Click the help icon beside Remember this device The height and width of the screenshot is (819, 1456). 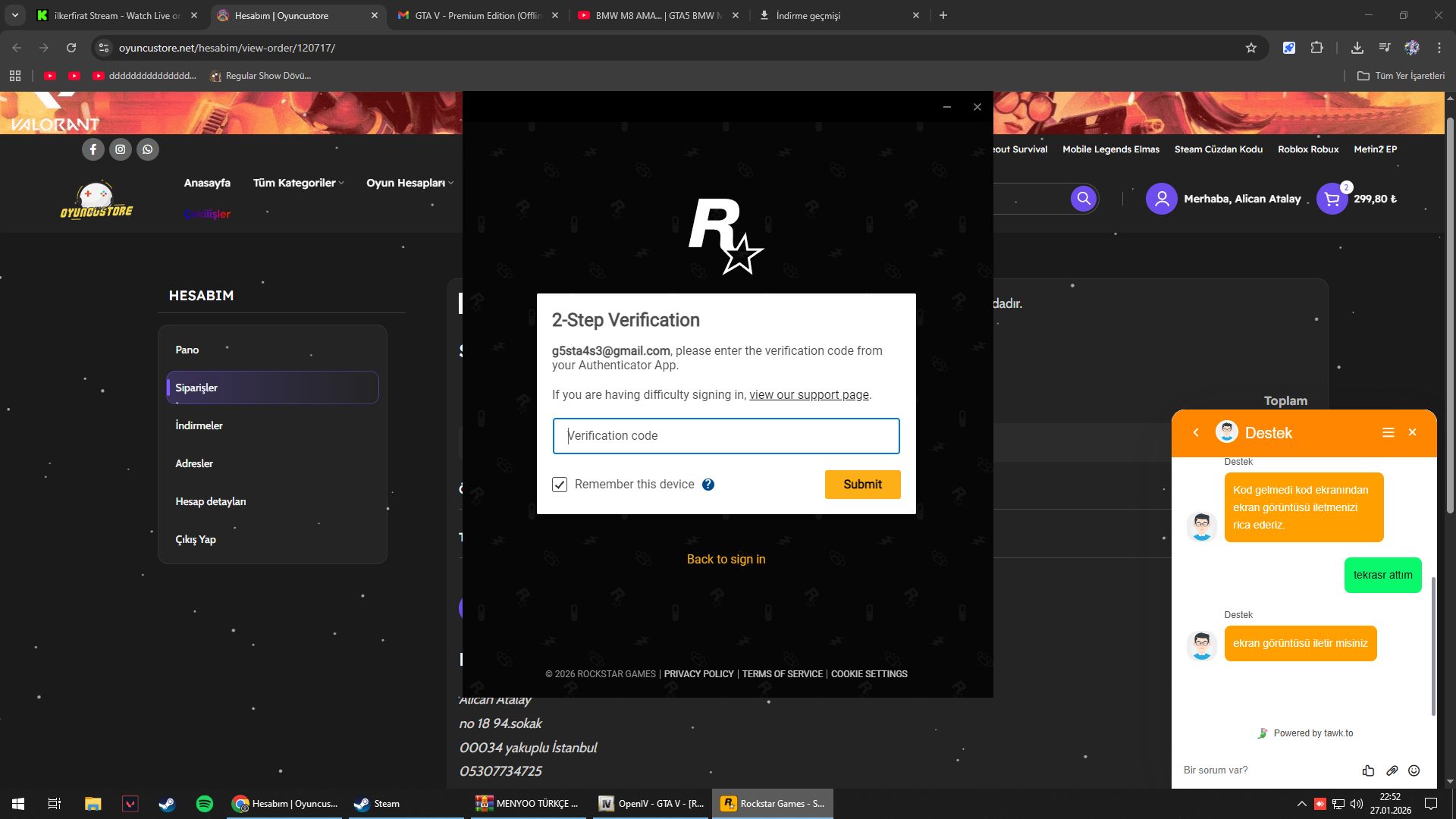coord(708,485)
